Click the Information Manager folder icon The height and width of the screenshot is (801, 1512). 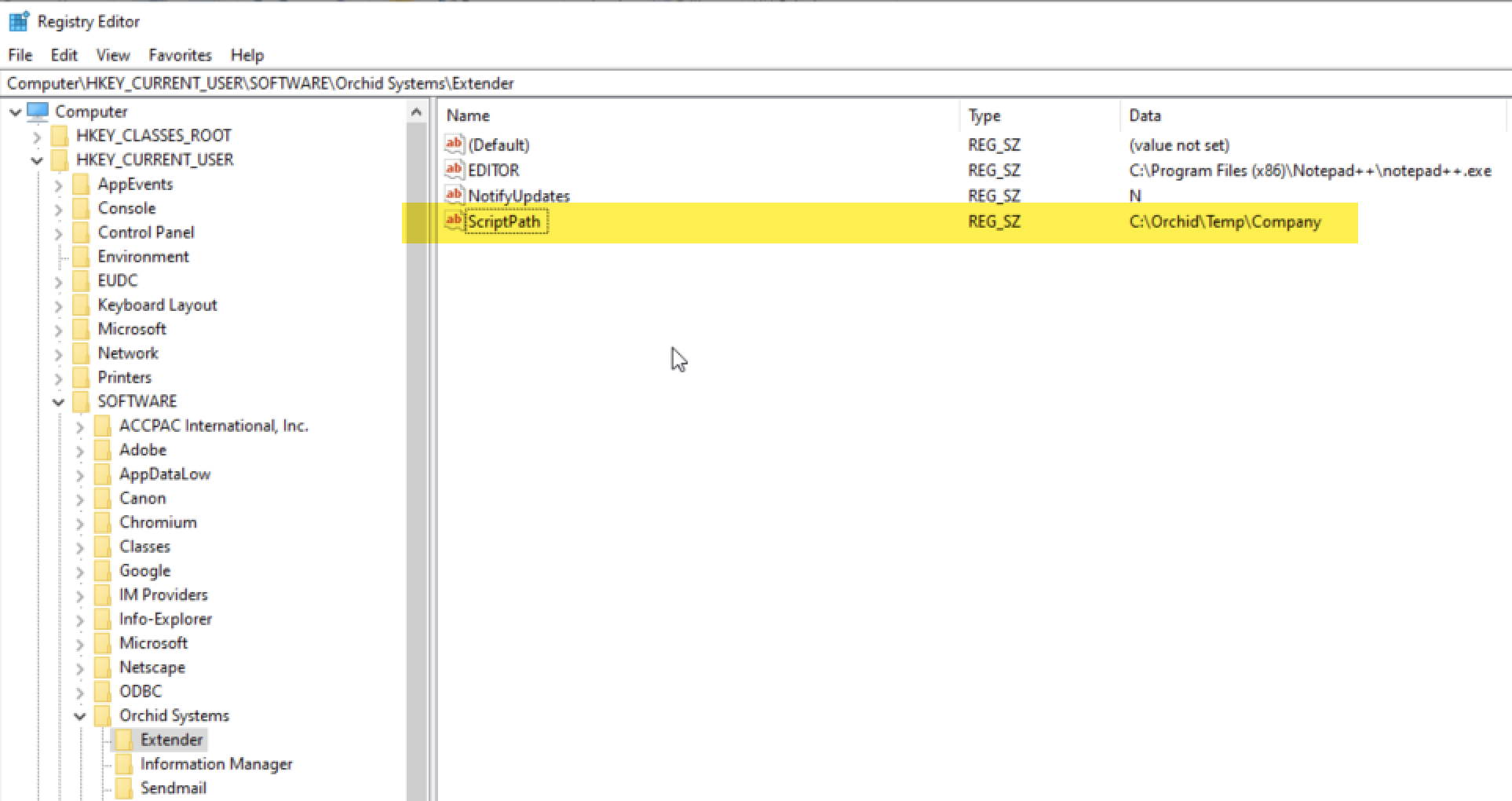click(123, 764)
